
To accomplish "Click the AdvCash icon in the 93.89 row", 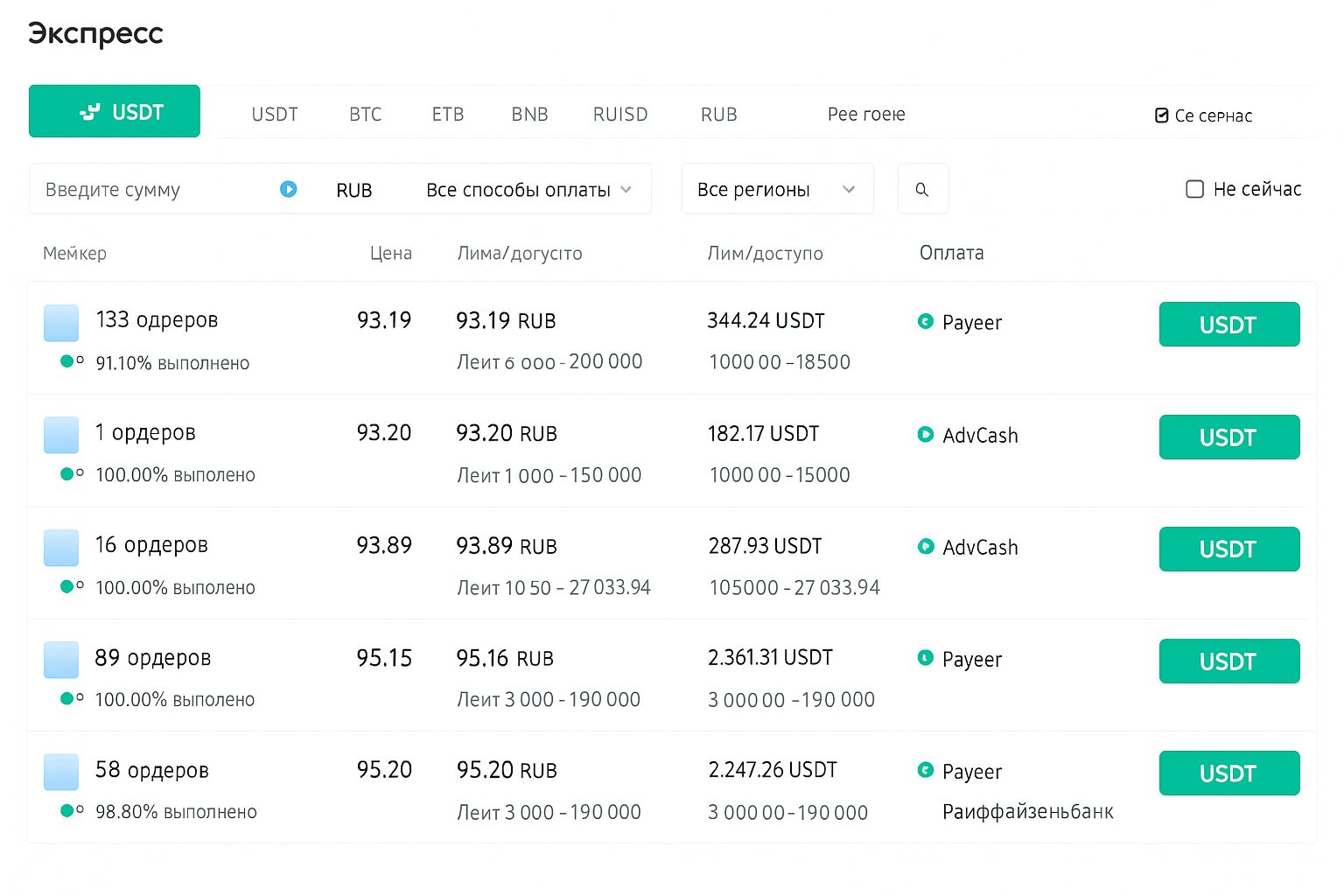I will click(926, 546).
